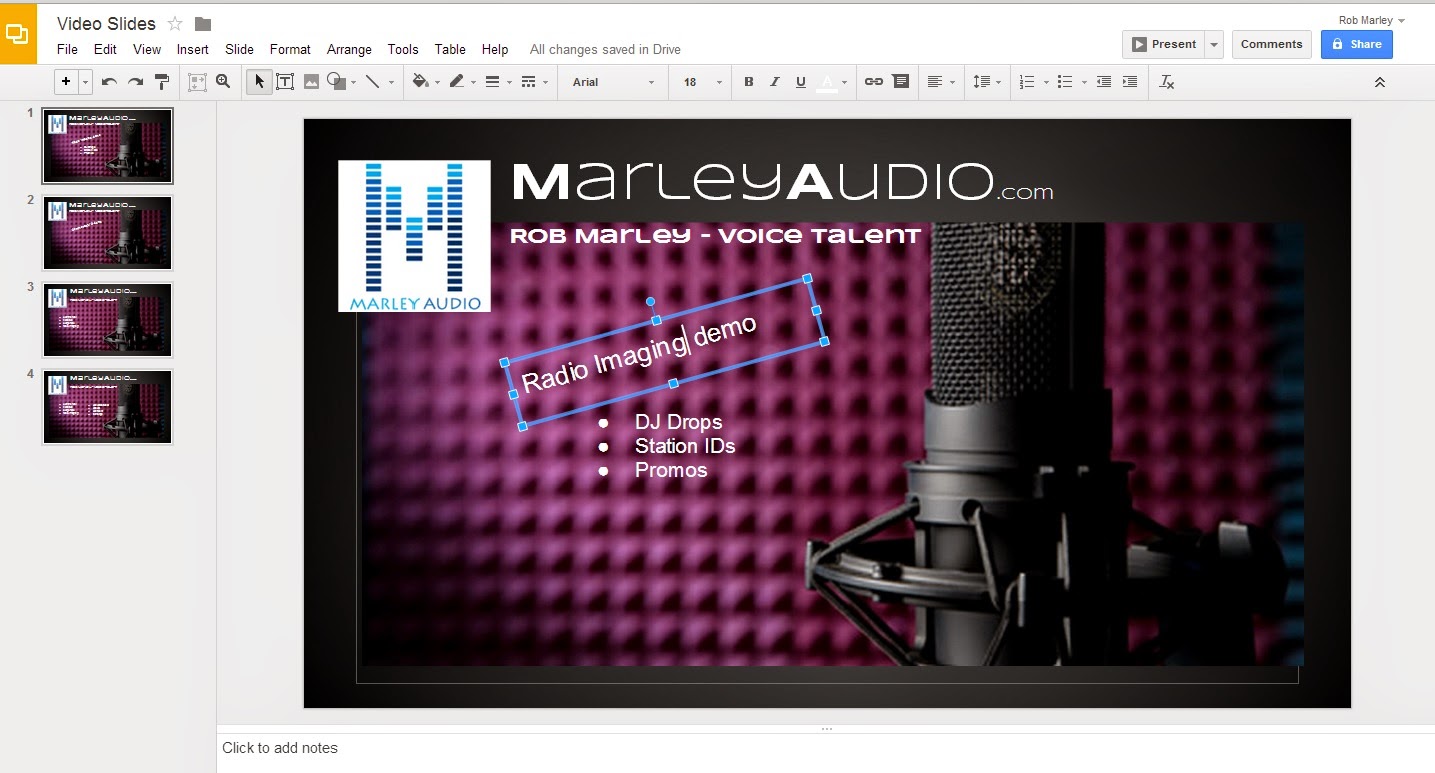Viewport: 1435px width, 773px height.
Task: Click the blue Share button
Action: pos(1357,44)
